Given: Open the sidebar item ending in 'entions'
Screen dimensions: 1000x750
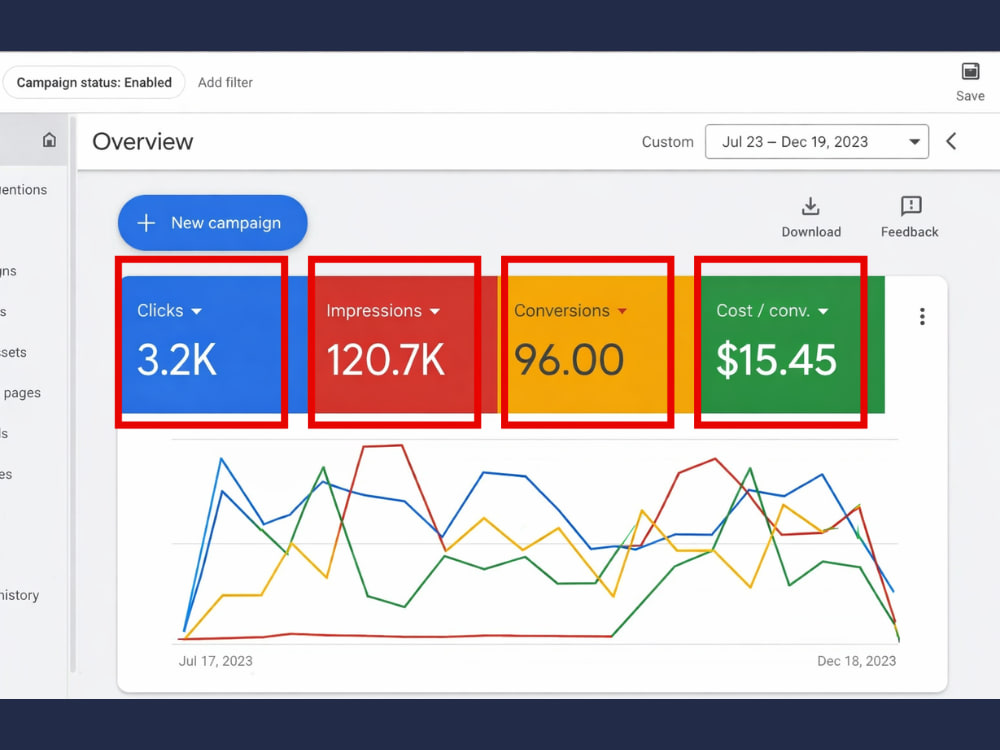Looking at the screenshot, I should [24, 190].
